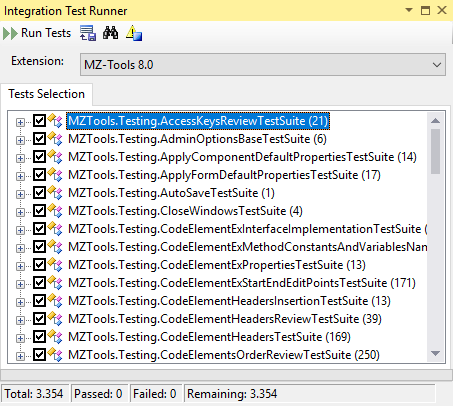This screenshot has width=453, height=406.
Task: Click the CodeElementsOrderReviewTestSuite suite icon
Action: point(55,355)
